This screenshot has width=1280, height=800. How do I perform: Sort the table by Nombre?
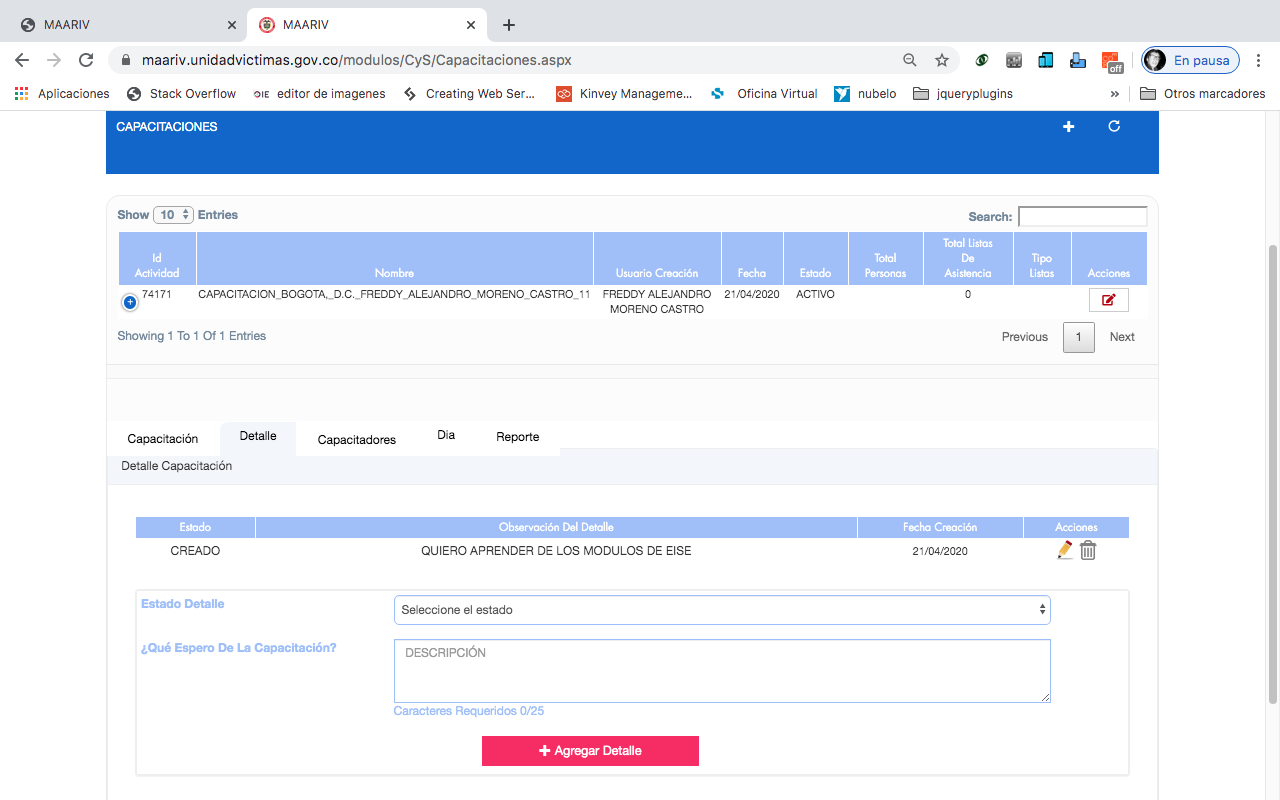pyautogui.click(x=395, y=258)
